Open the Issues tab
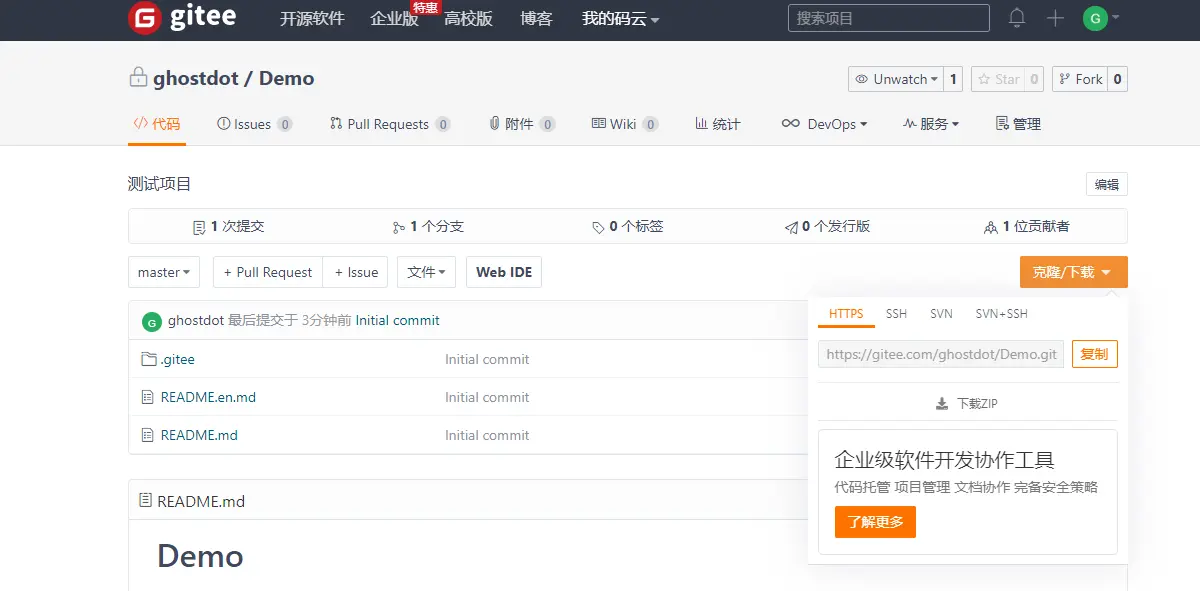The height and width of the screenshot is (591, 1200). click(254, 124)
